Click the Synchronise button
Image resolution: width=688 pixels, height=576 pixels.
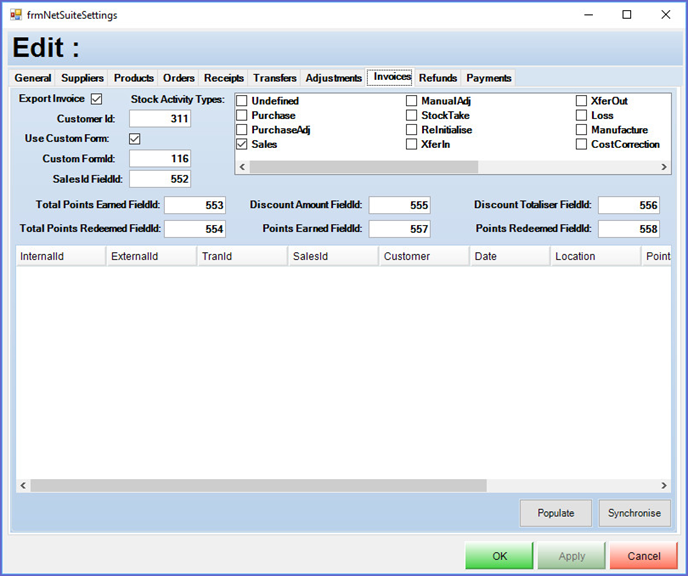click(634, 513)
